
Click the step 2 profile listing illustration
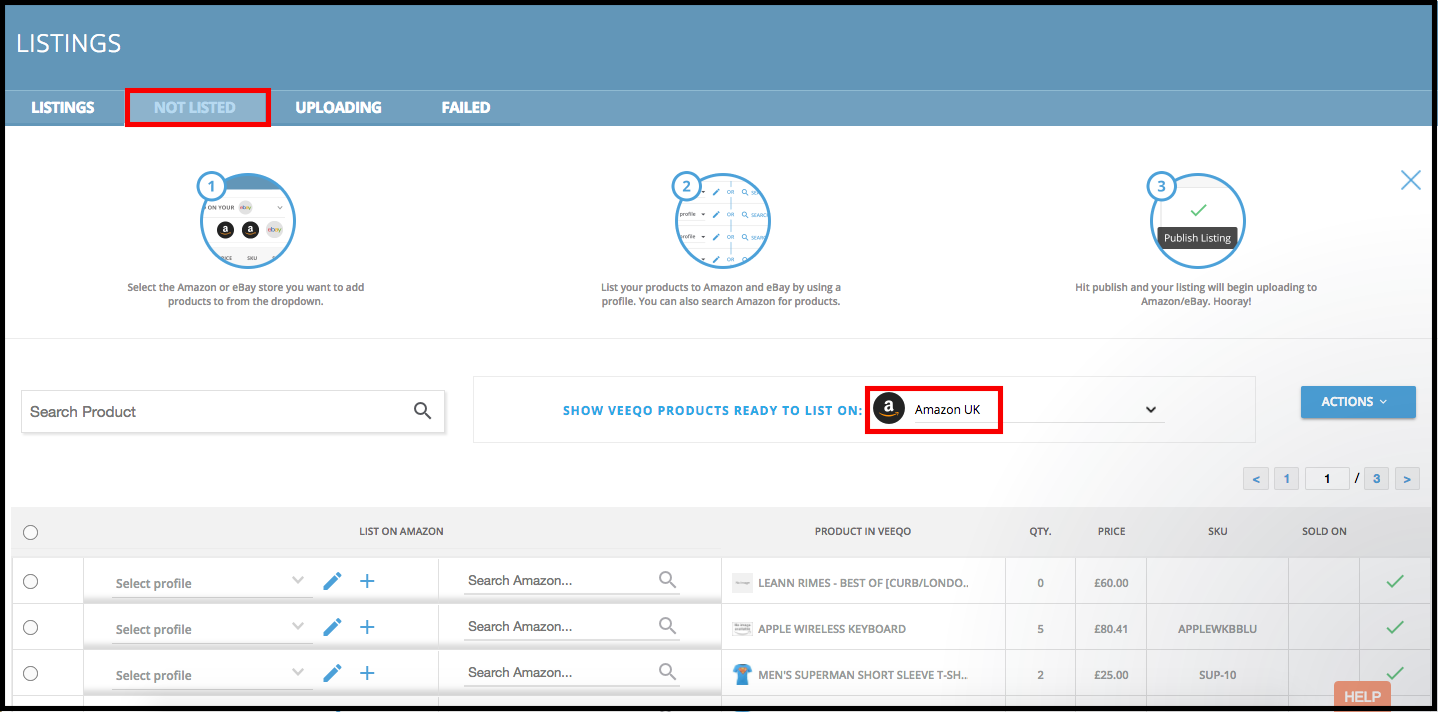tap(723, 219)
